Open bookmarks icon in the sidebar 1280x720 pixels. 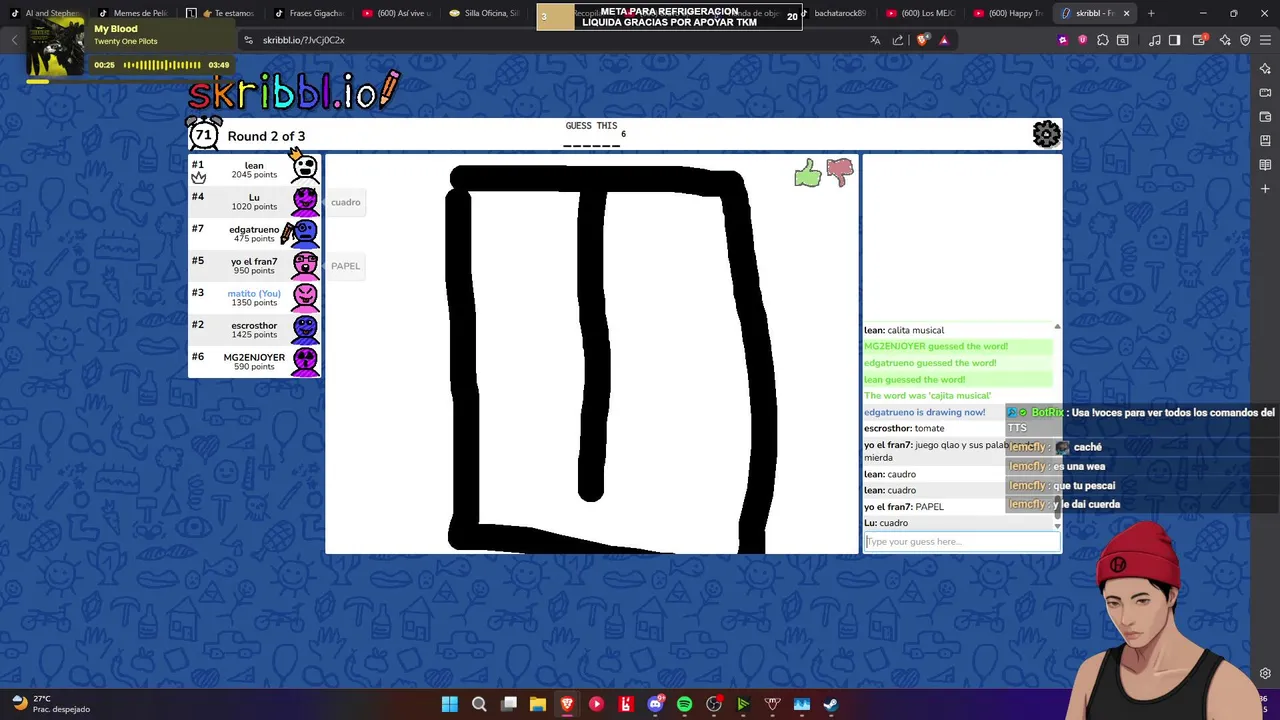1265,141
